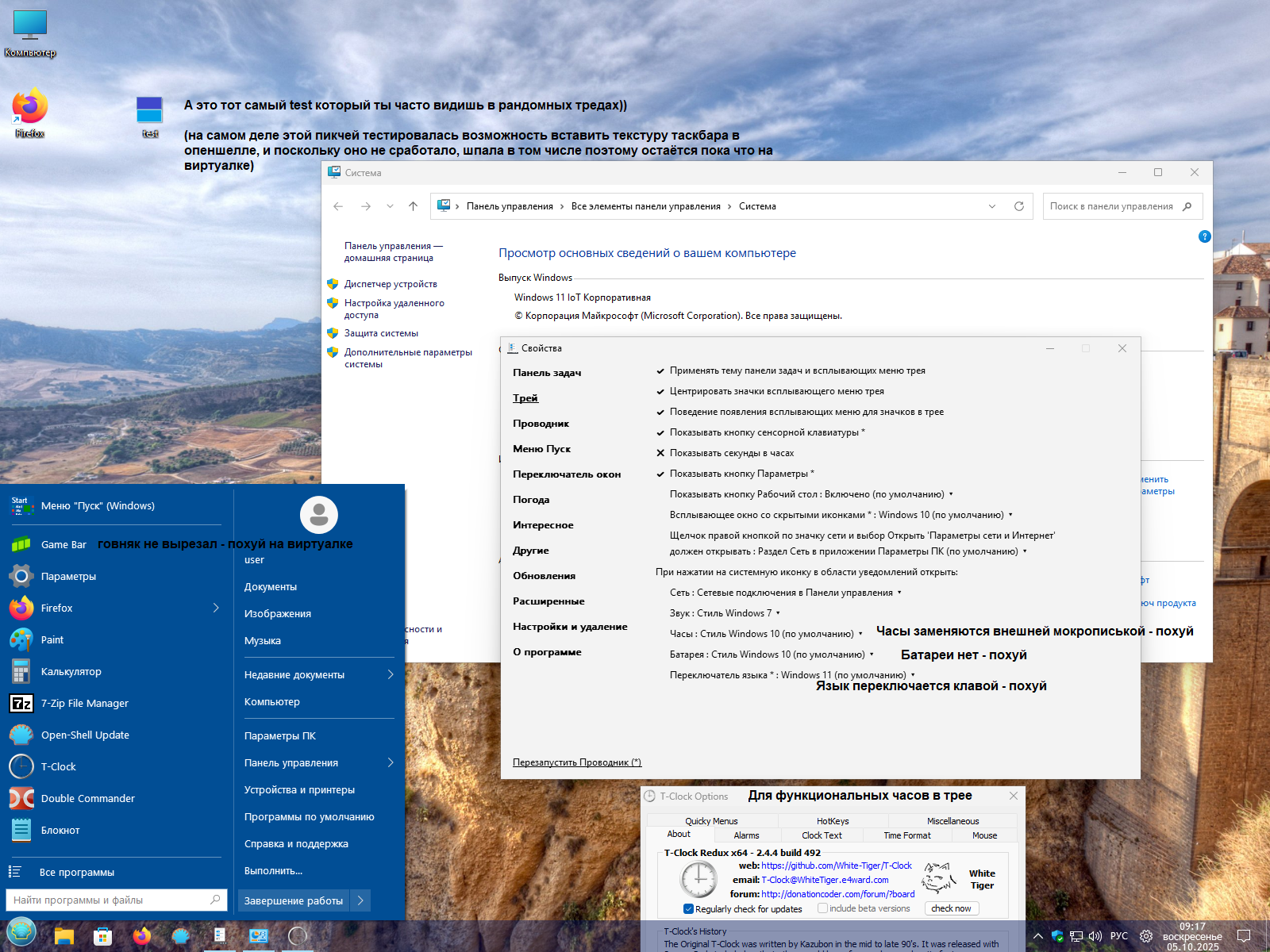Go up one level in the Система window

[x=413, y=206]
